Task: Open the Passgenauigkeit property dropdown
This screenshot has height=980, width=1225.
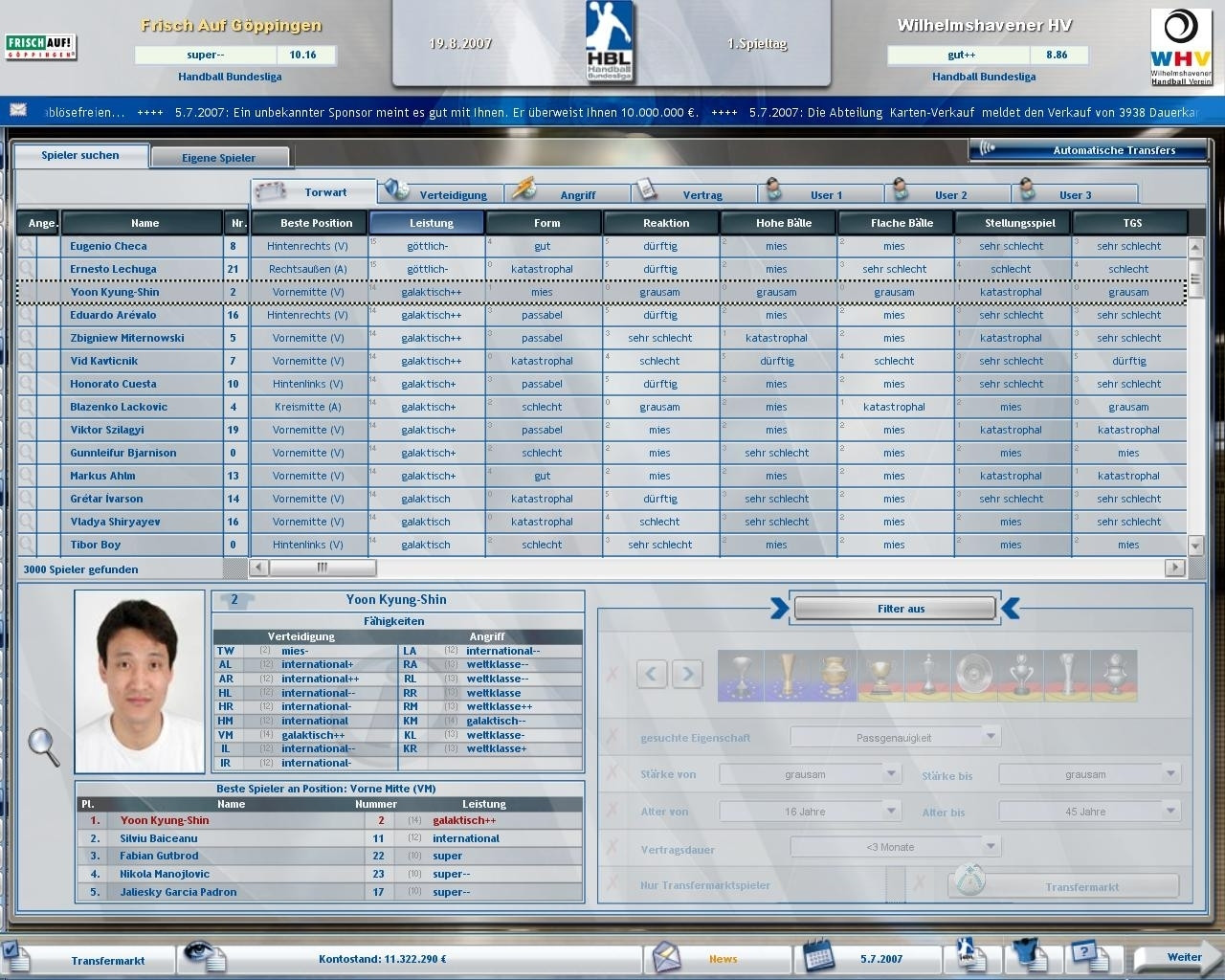Action: pos(895,737)
